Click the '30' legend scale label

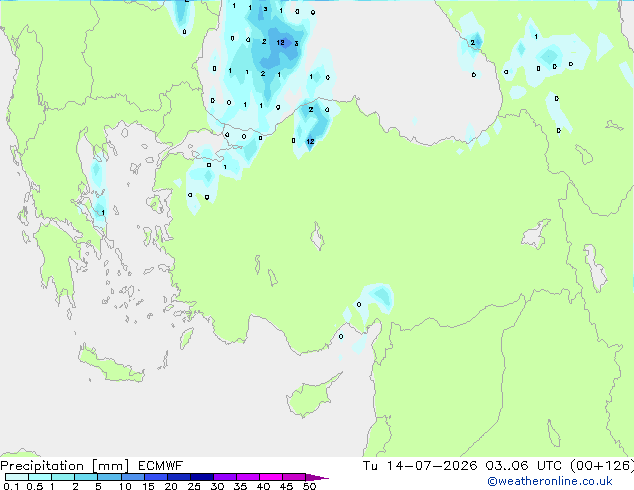click(x=217, y=486)
